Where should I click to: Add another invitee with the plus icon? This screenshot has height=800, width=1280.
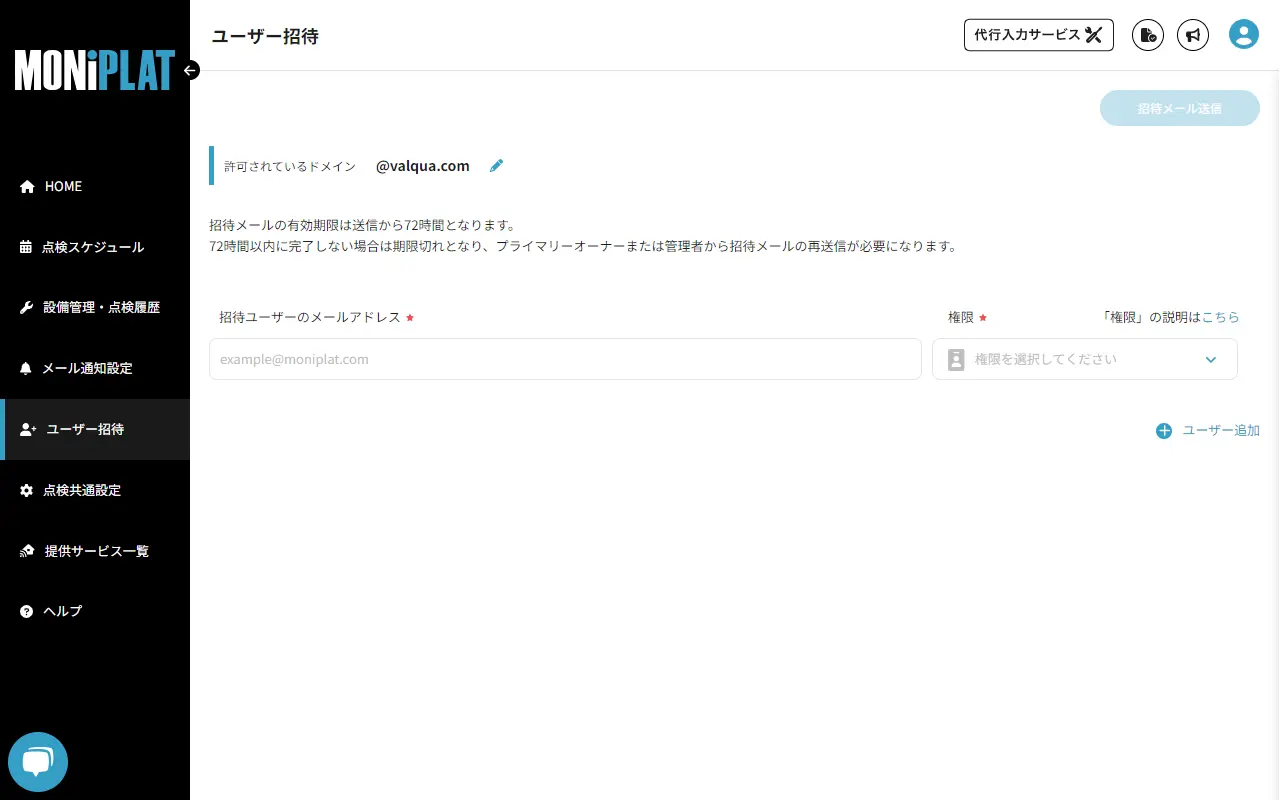1163,430
